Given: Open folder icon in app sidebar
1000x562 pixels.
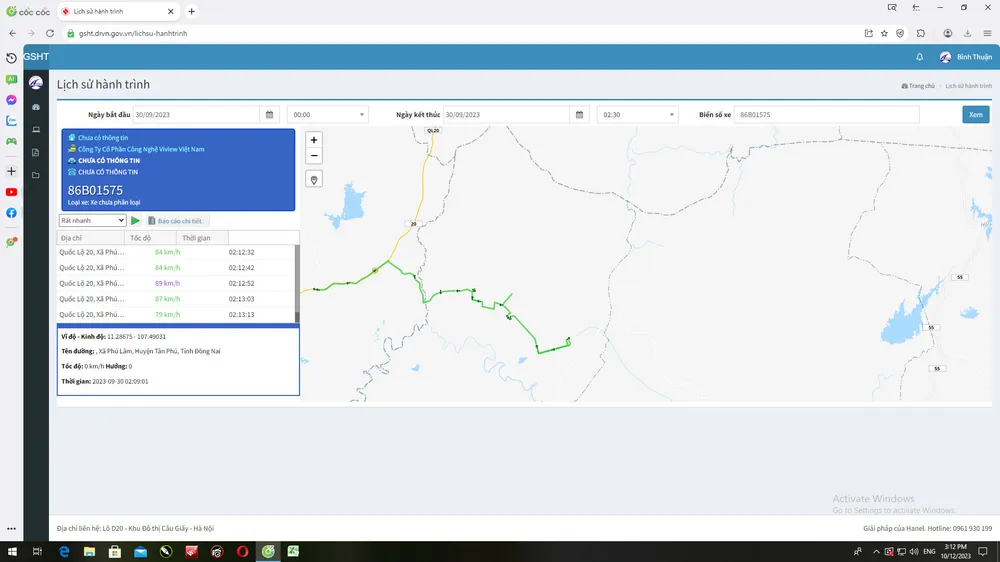Looking at the screenshot, I should tap(36, 175).
